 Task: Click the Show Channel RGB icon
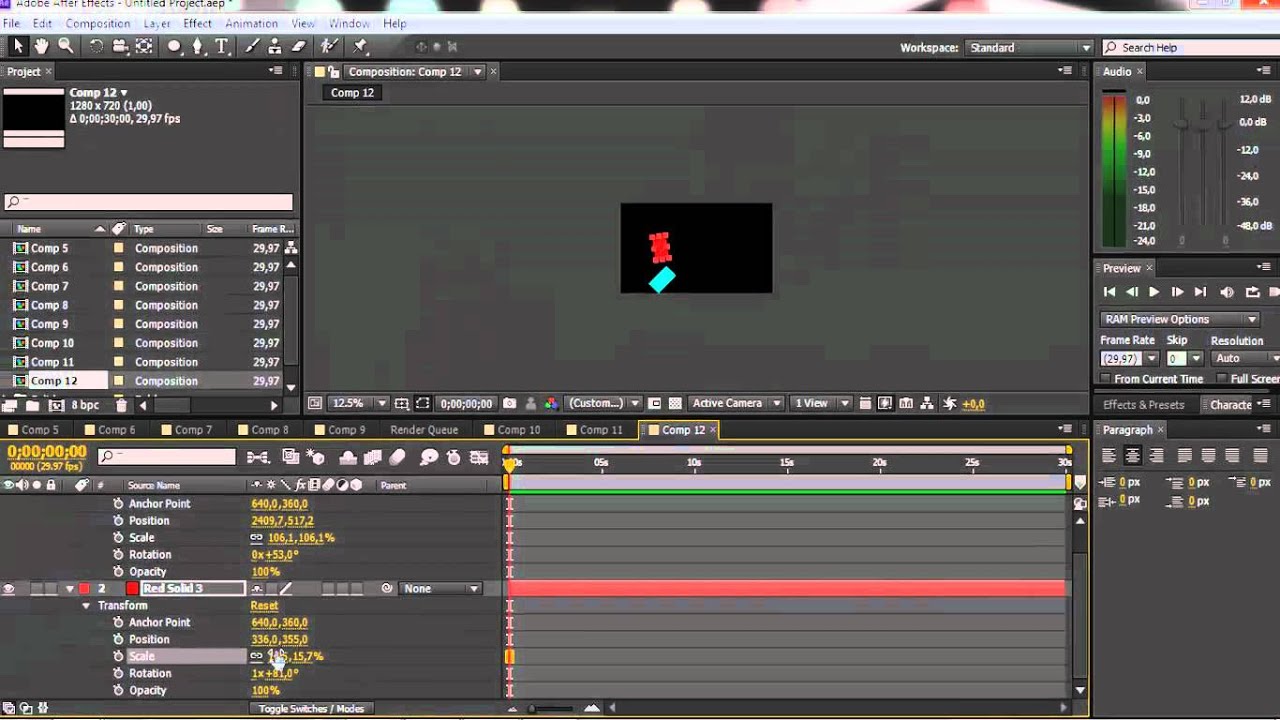click(551, 404)
